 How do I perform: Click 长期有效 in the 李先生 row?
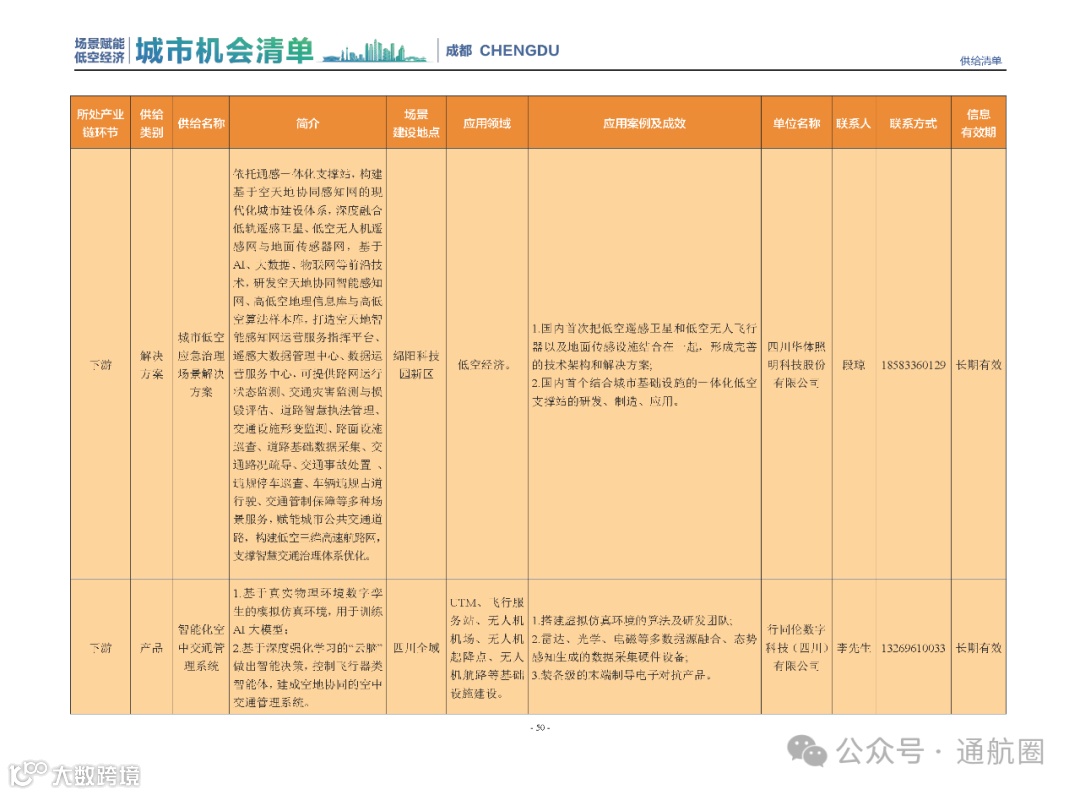coord(978,648)
